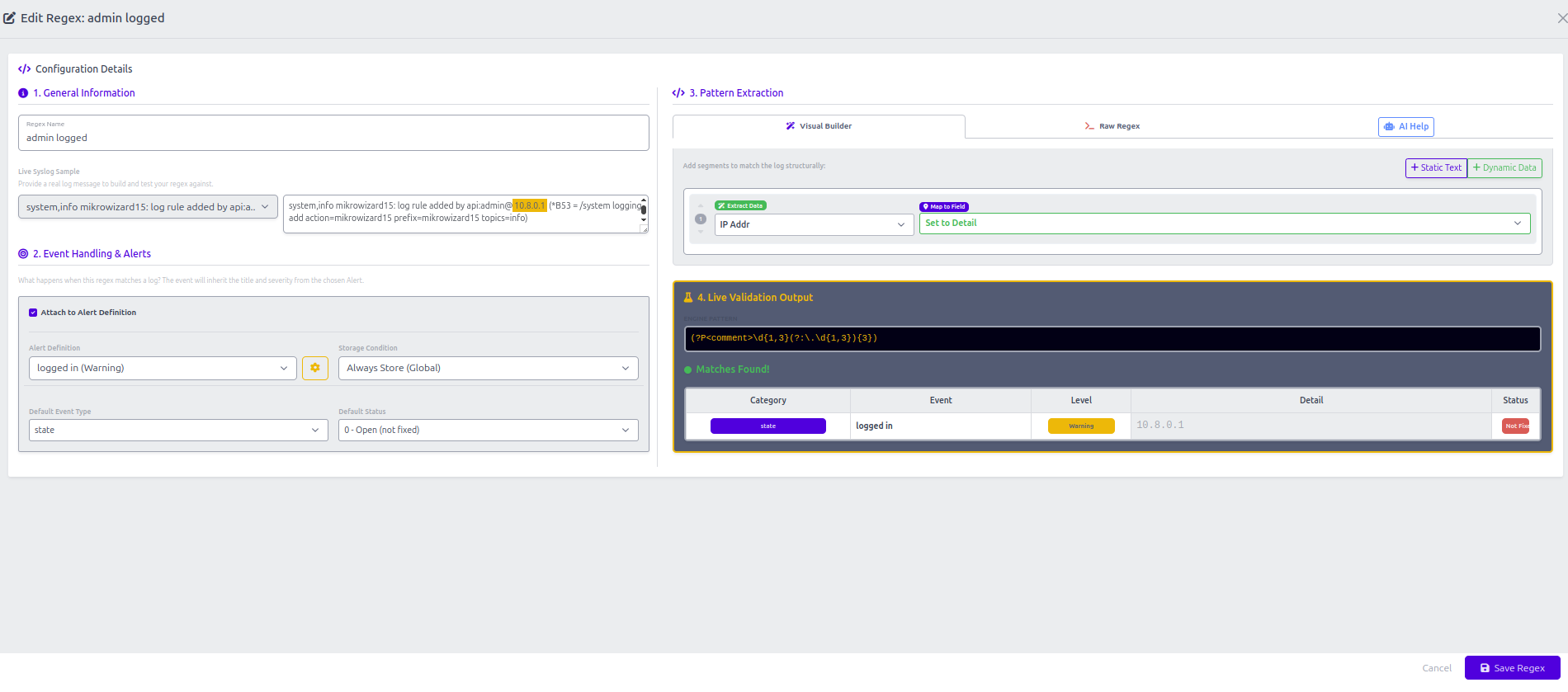The height and width of the screenshot is (692, 1568).
Task: Expand the Set to Detail field mapping
Action: tap(1224, 224)
